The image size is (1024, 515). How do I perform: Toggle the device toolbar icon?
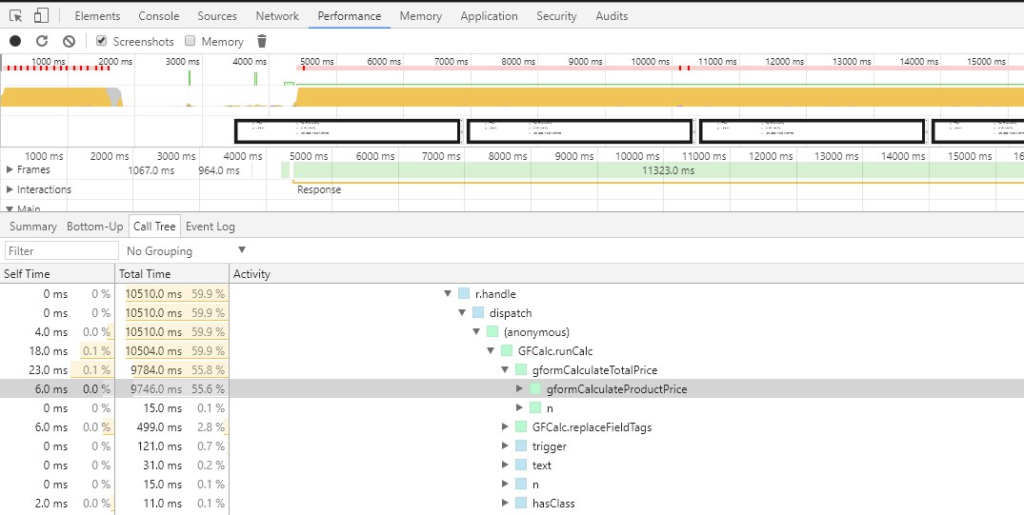[x=41, y=16]
